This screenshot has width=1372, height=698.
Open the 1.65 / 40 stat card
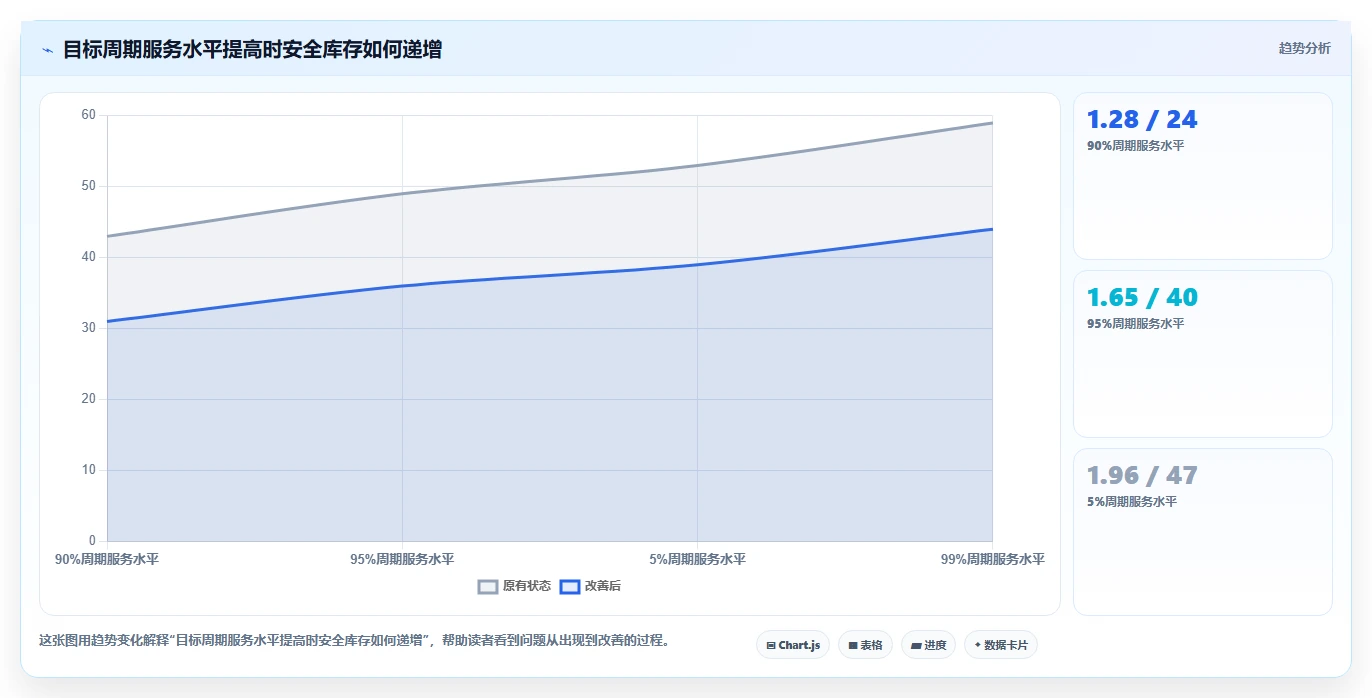click(x=1202, y=354)
